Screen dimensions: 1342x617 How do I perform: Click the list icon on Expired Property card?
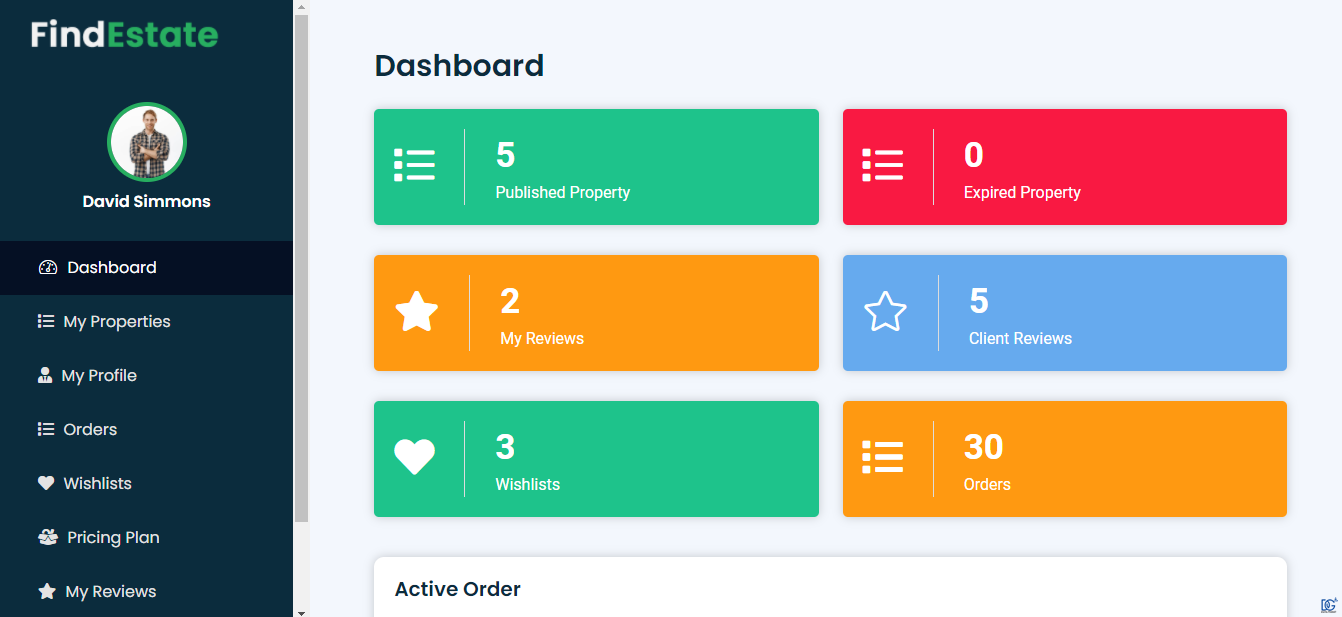coord(883,165)
